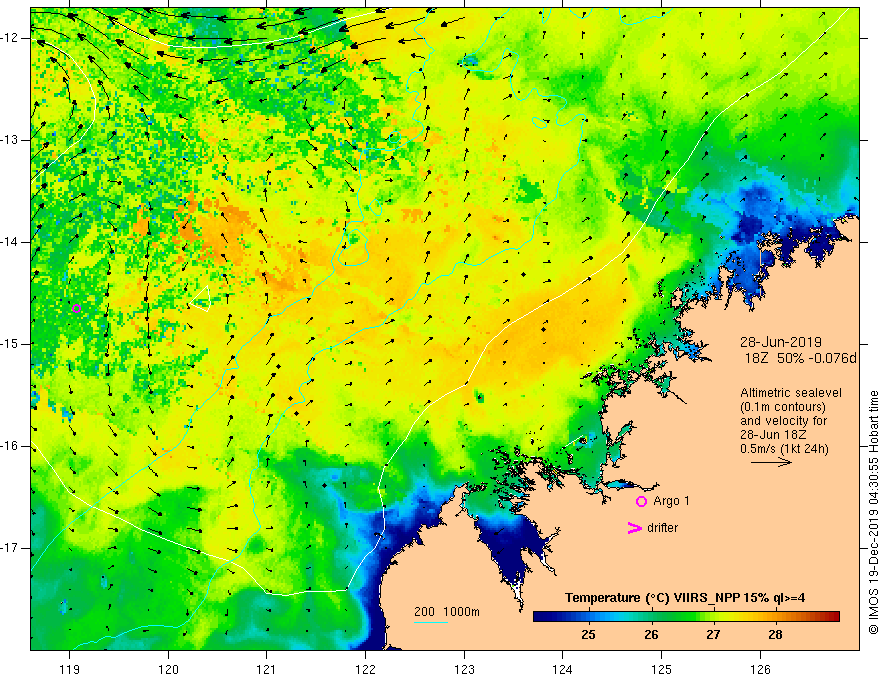Screen dimensions: 880x680
Task: Click the '-13' latitude axis label
Action: coord(10,140)
